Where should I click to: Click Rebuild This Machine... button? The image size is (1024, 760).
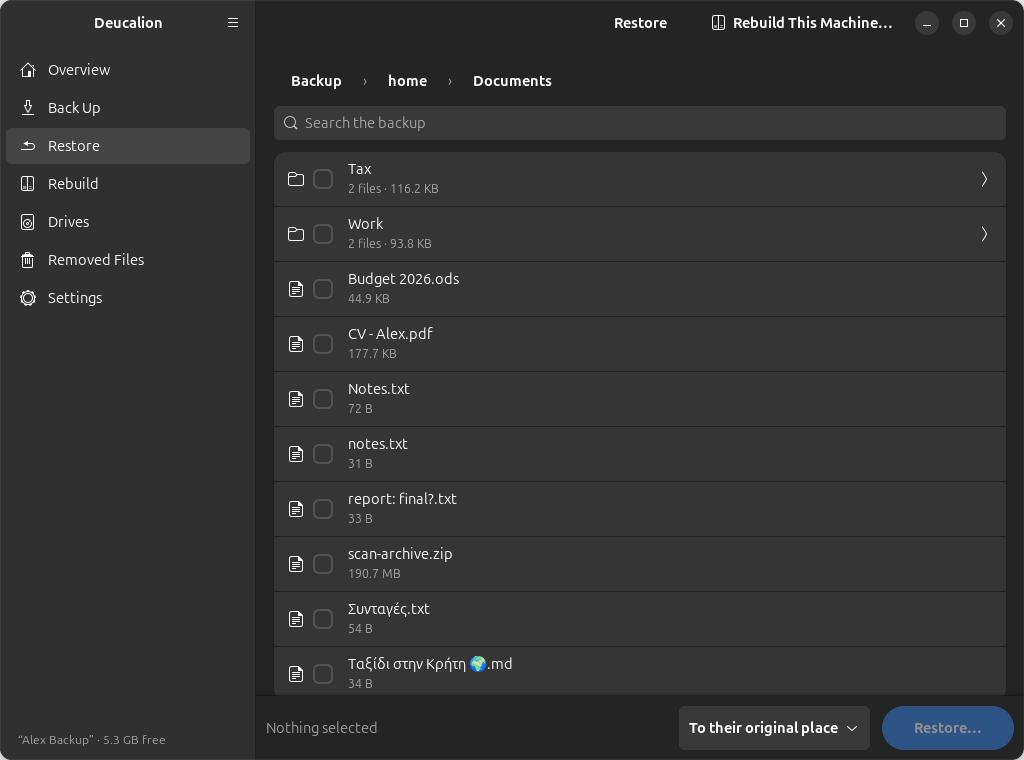[x=801, y=23]
